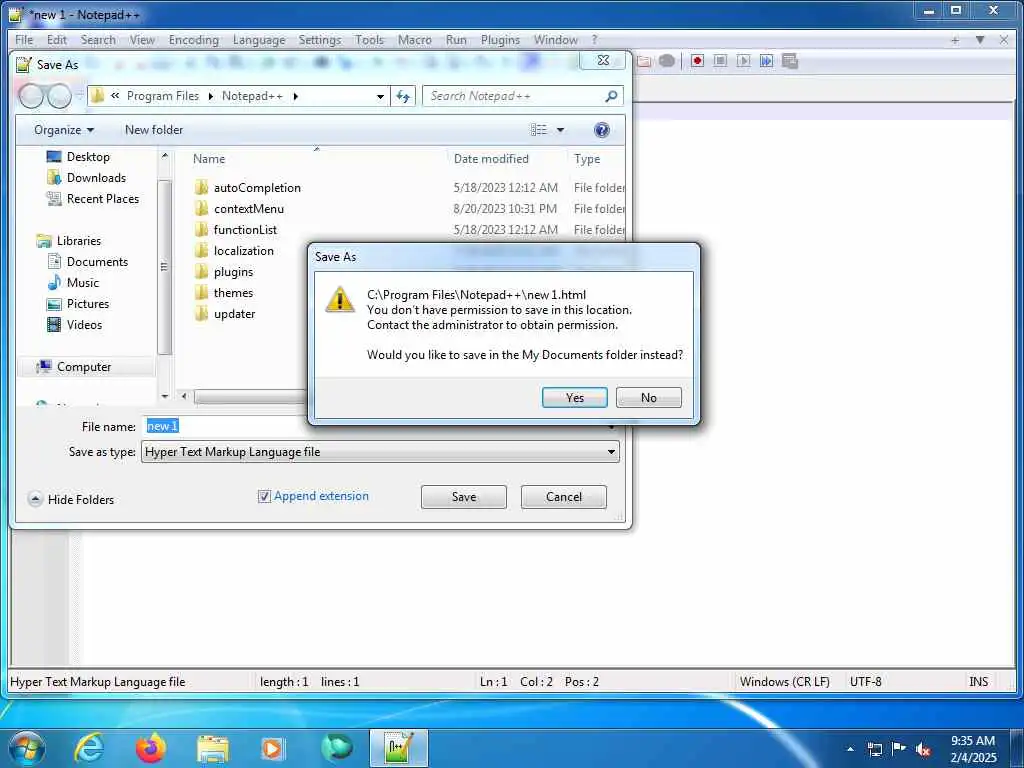Viewport: 1024px width, 768px height.
Task: Click the folder as workspace toolbar icon
Action: (644, 61)
